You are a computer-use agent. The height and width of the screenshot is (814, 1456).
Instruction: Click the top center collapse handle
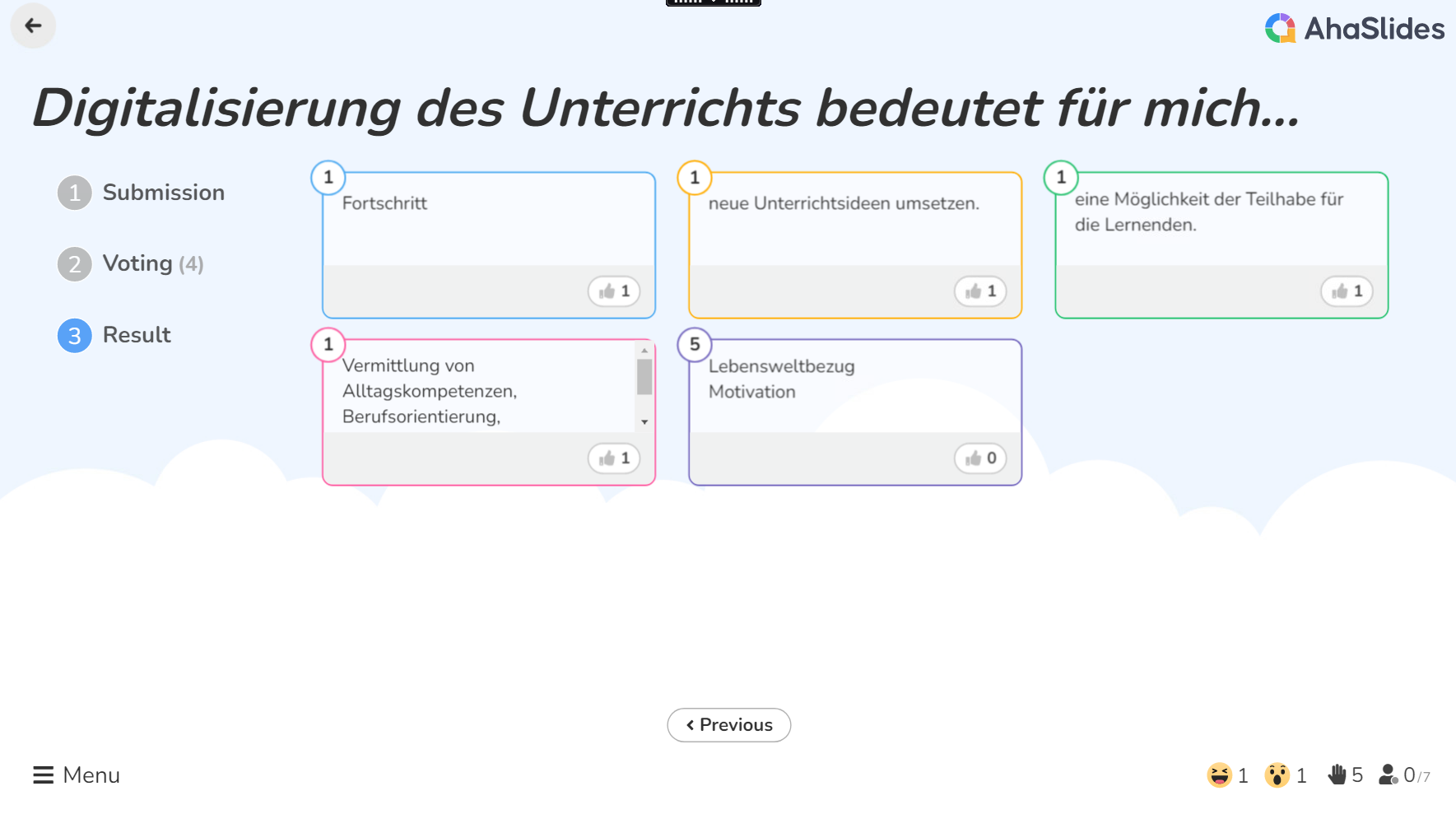[x=713, y=2]
